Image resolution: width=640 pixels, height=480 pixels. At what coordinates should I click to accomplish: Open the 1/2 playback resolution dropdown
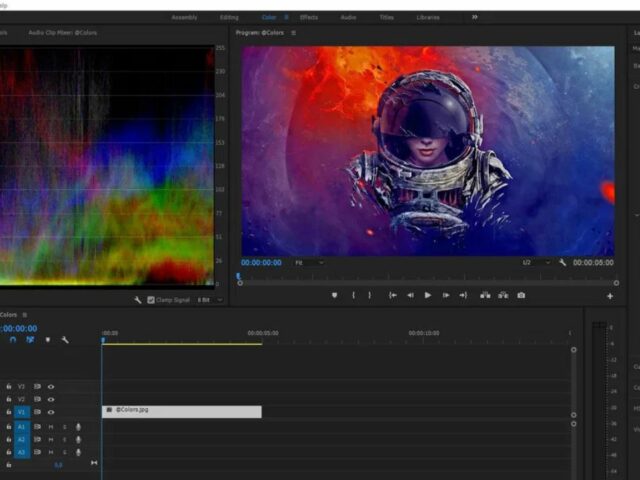(x=534, y=263)
